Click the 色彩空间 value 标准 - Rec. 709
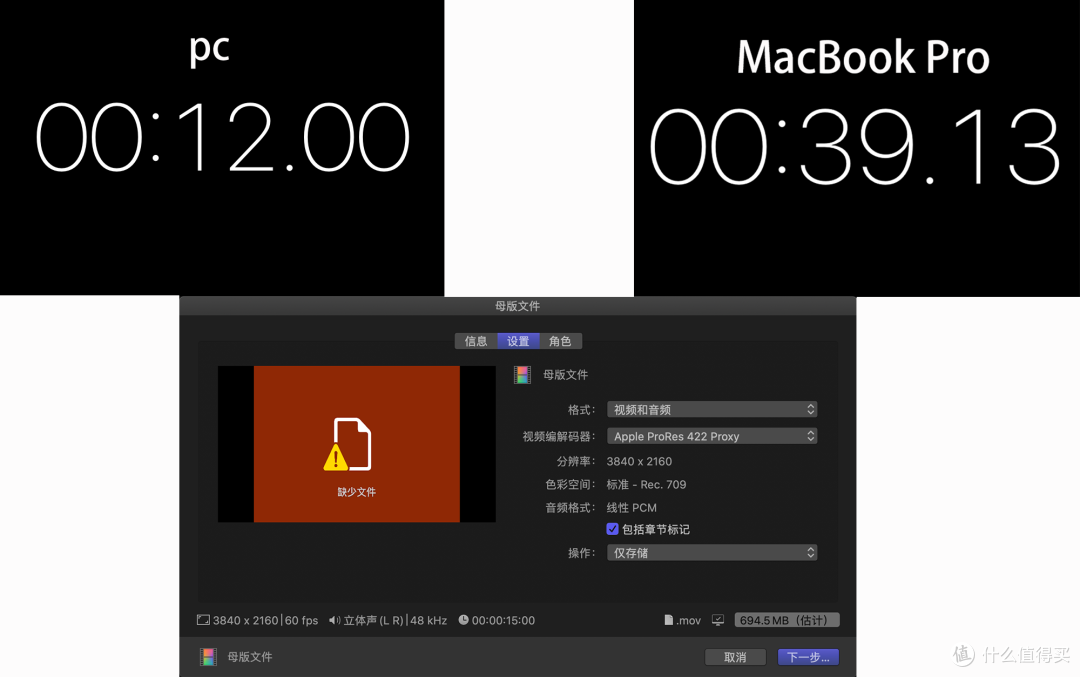This screenshot has width=1080, height=677. [x=646, y=485]
